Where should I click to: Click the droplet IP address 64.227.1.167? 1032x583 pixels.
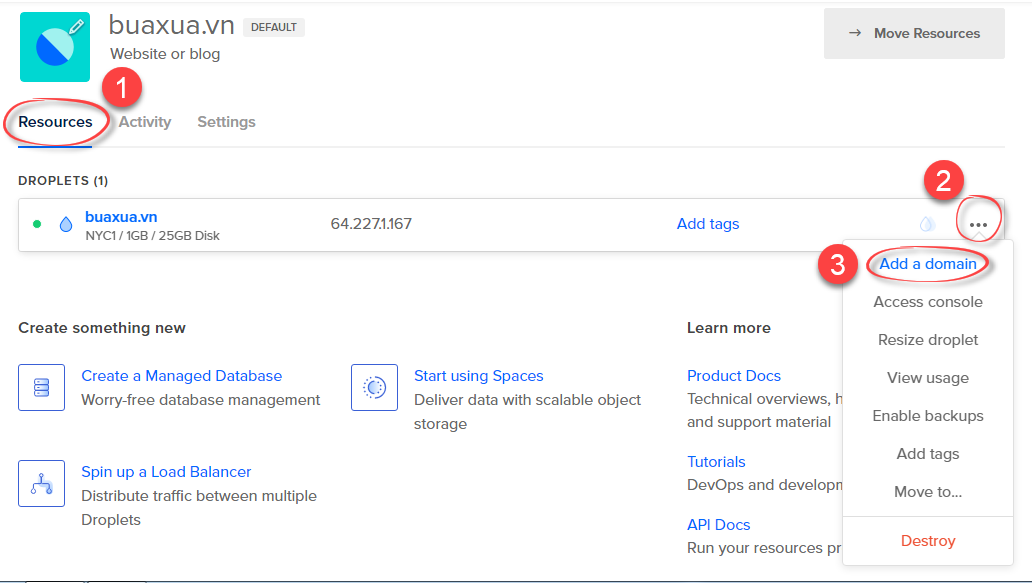tap(371, 224)
